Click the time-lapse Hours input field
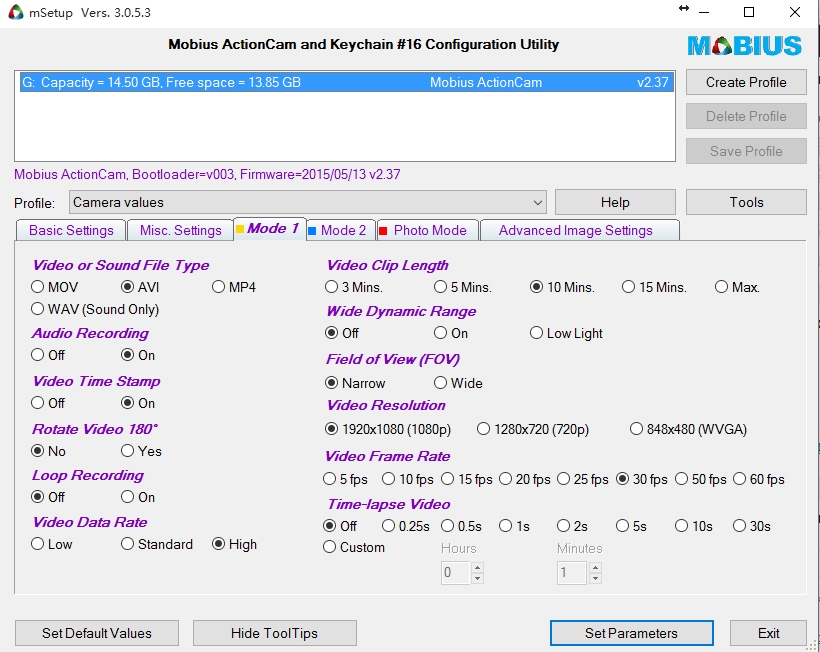Screen dimensions: 820x652 click(455, 573)
